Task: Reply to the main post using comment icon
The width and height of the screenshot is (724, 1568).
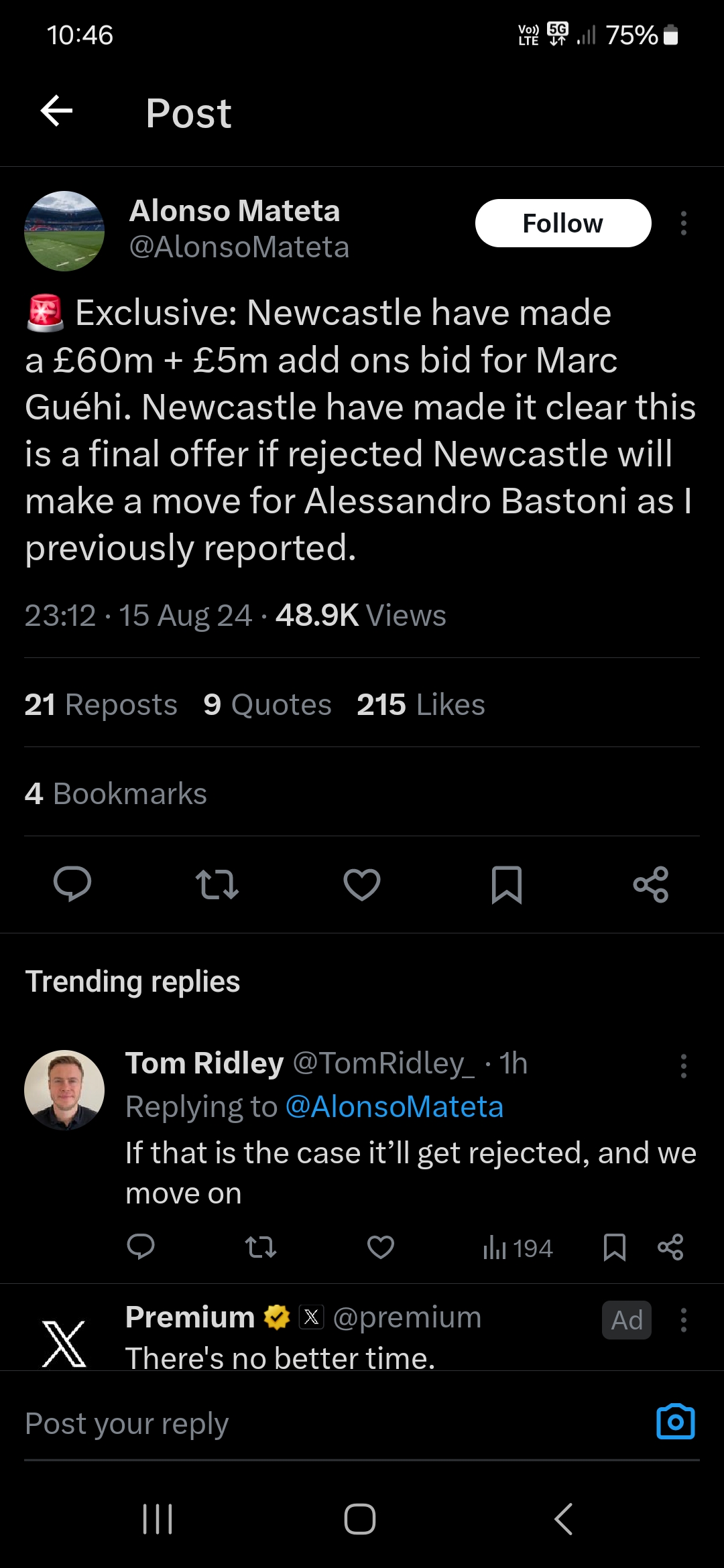Action: point(72,885)
